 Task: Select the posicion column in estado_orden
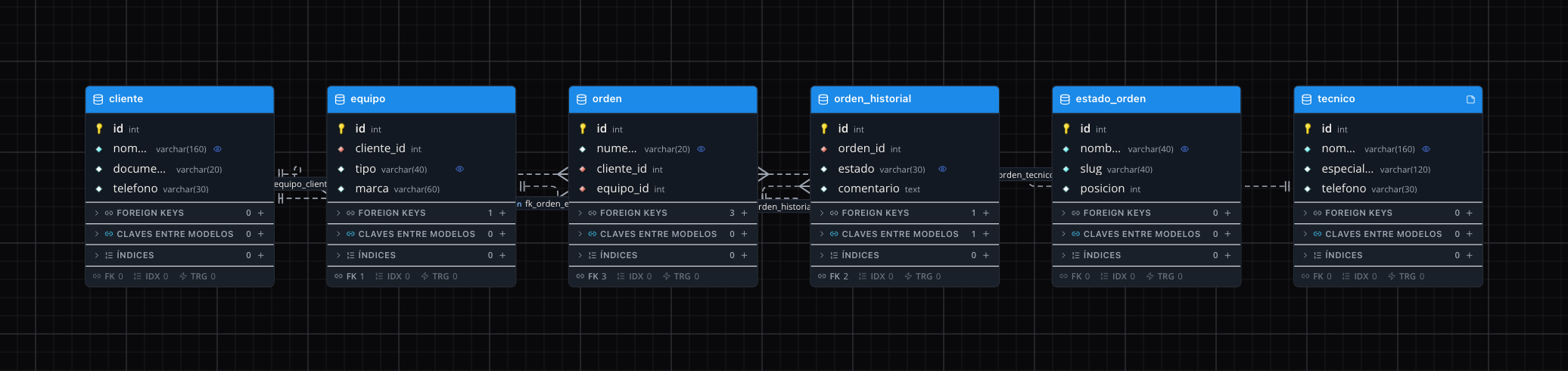(1146, 189)
